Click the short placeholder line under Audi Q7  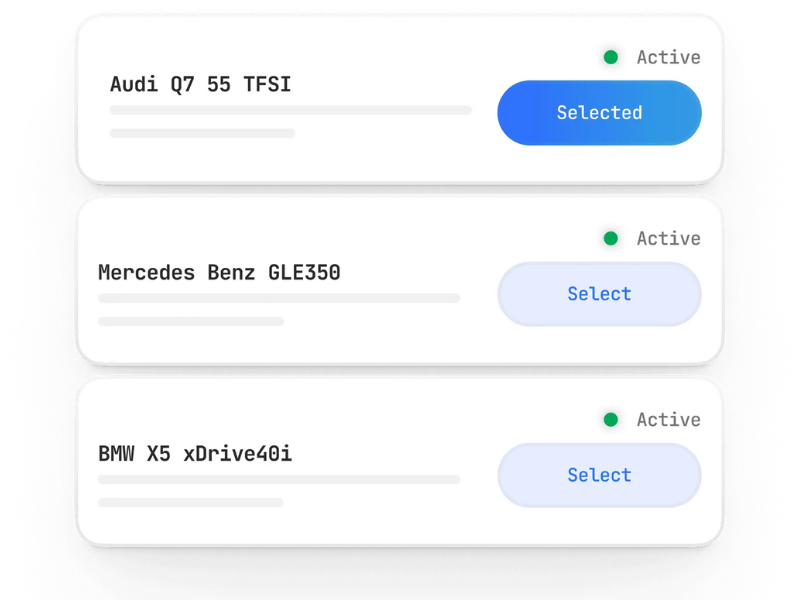(x=202, y=133)
